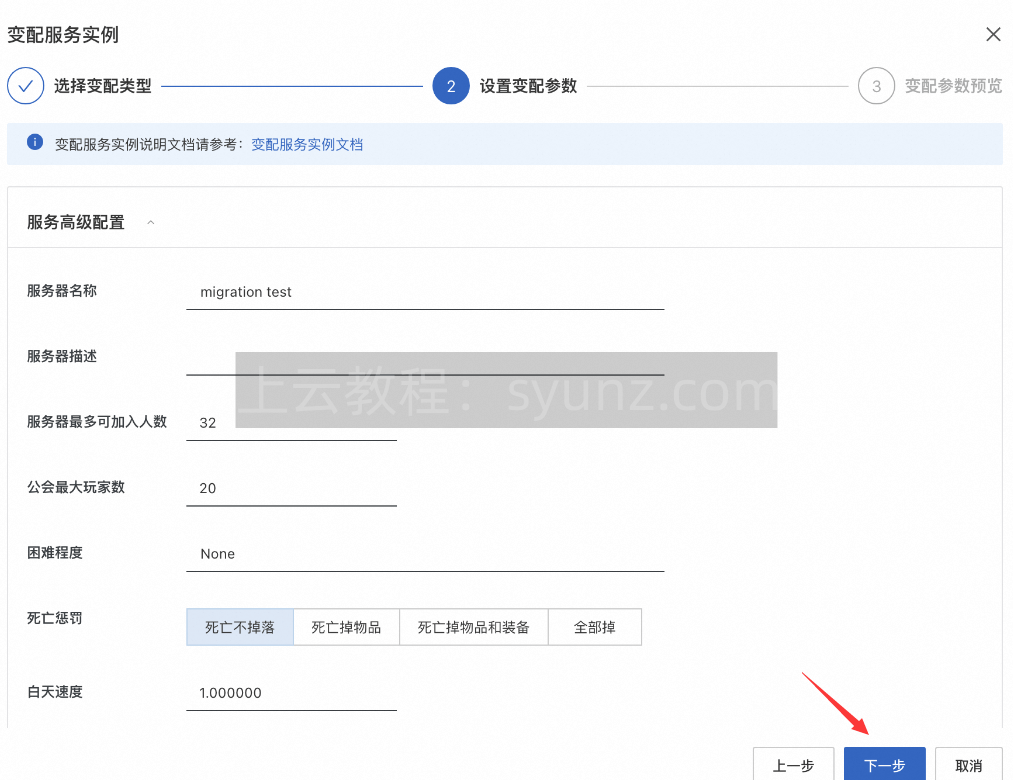Viewport: 1013px width, 780px height.
Task: Click the 公会最大玩家数 label
Action: (x=76, y=487)
